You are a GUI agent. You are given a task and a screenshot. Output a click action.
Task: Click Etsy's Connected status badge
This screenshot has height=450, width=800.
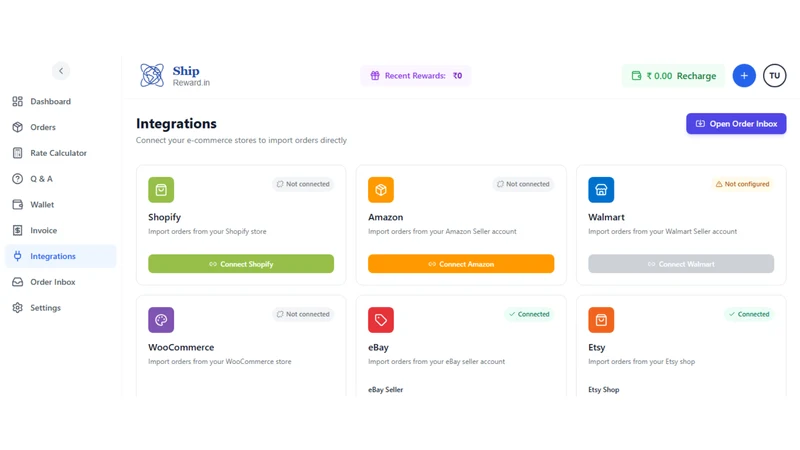pos(749,314)
